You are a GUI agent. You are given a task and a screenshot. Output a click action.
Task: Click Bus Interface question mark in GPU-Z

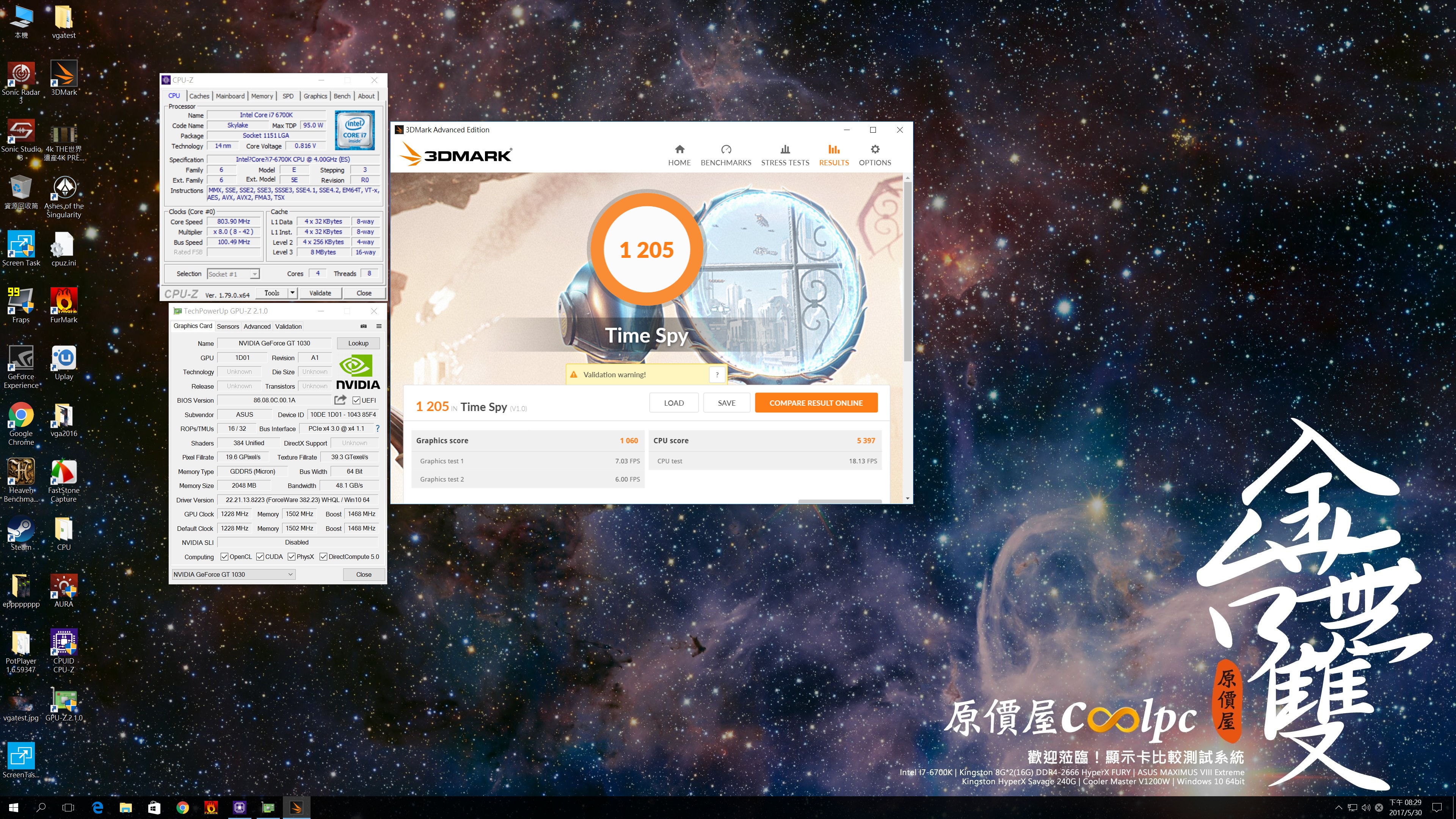pos(378,428)
